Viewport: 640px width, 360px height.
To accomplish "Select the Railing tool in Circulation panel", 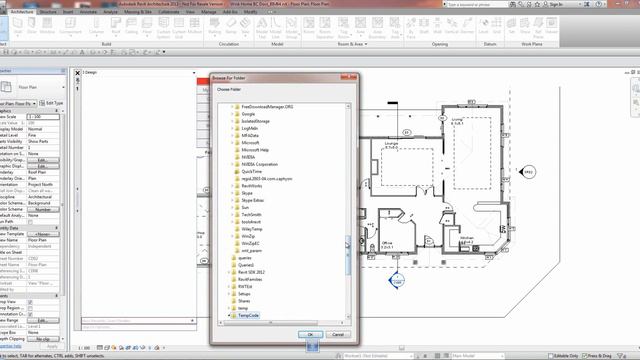I will (x=215, y=27).
